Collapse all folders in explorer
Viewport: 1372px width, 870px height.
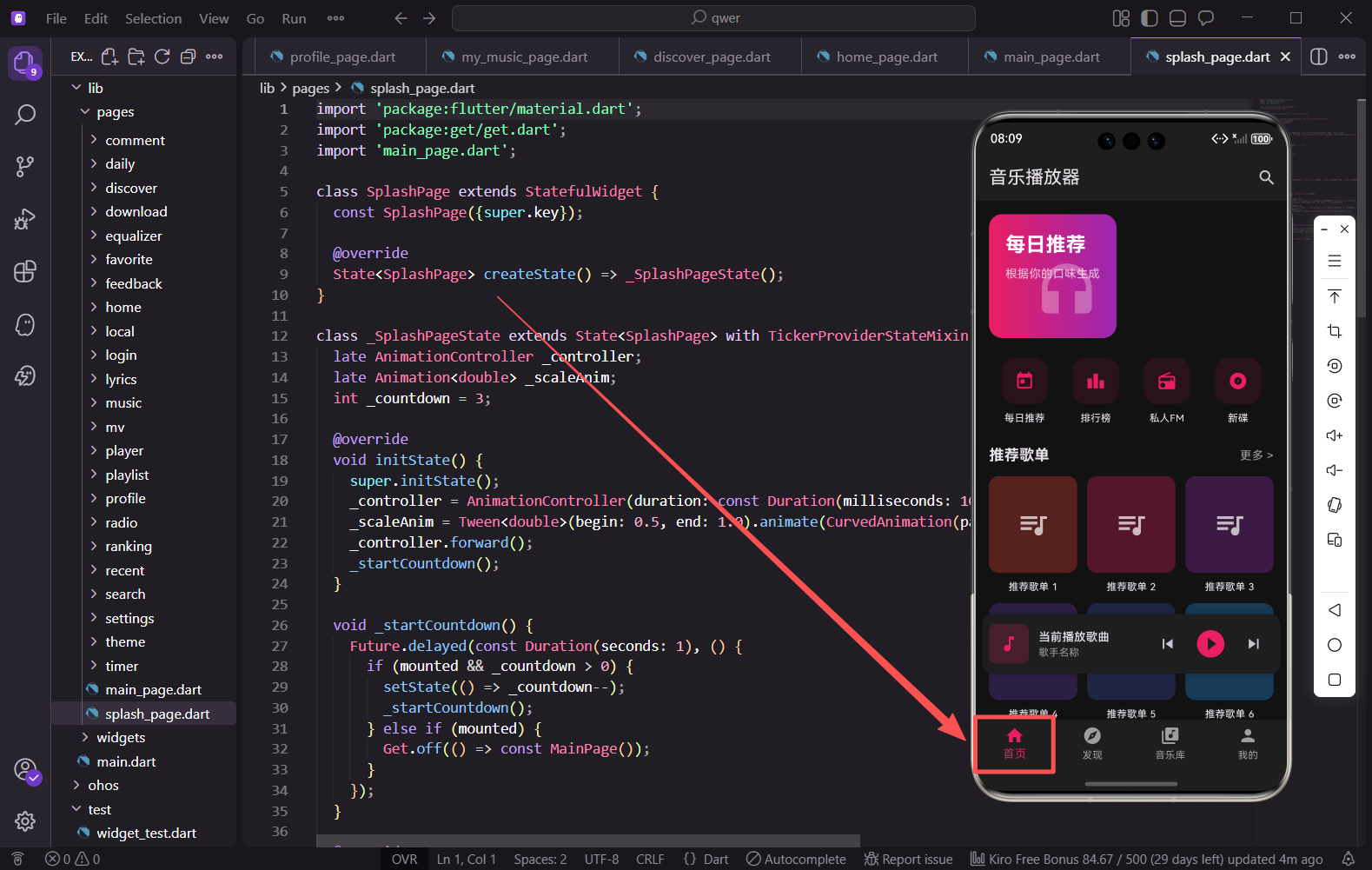tap(188, 56)
